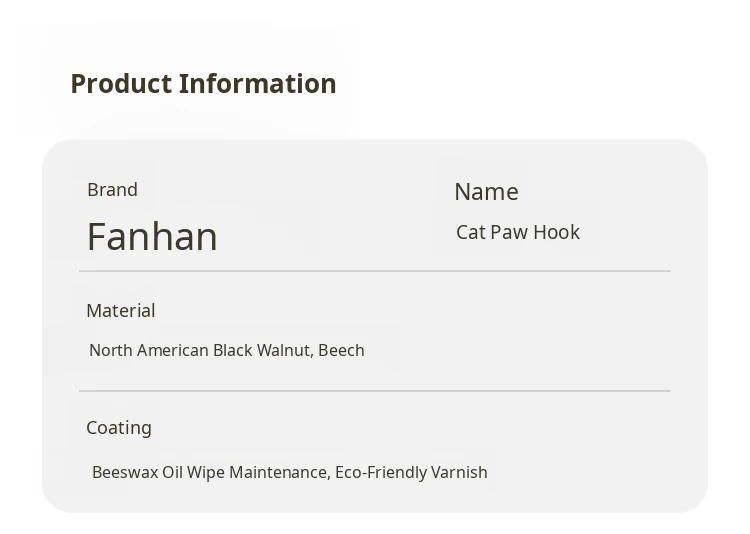The height and width of the screenshot is (534, 750).
Task: Select the "Beech" material text
Action: coord(341,351)
